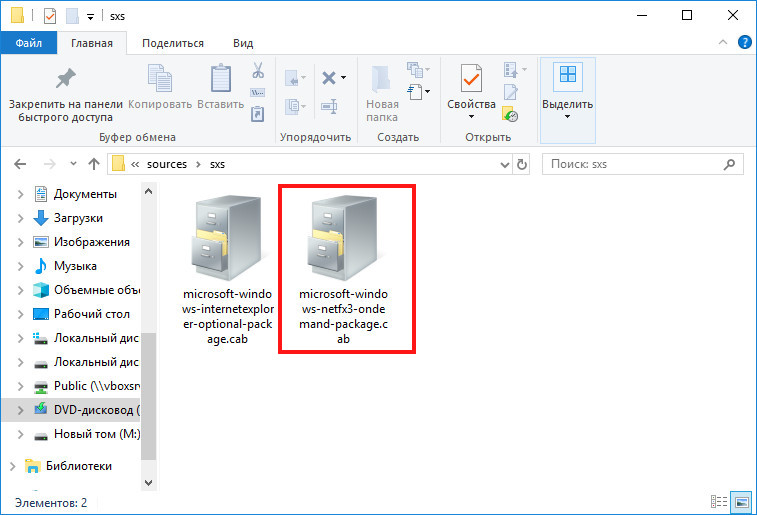Click the Свойства (Properties) checkmark icon
This screenshot has height=515, width=757.
pyautogui.click(x=471, y=78)
